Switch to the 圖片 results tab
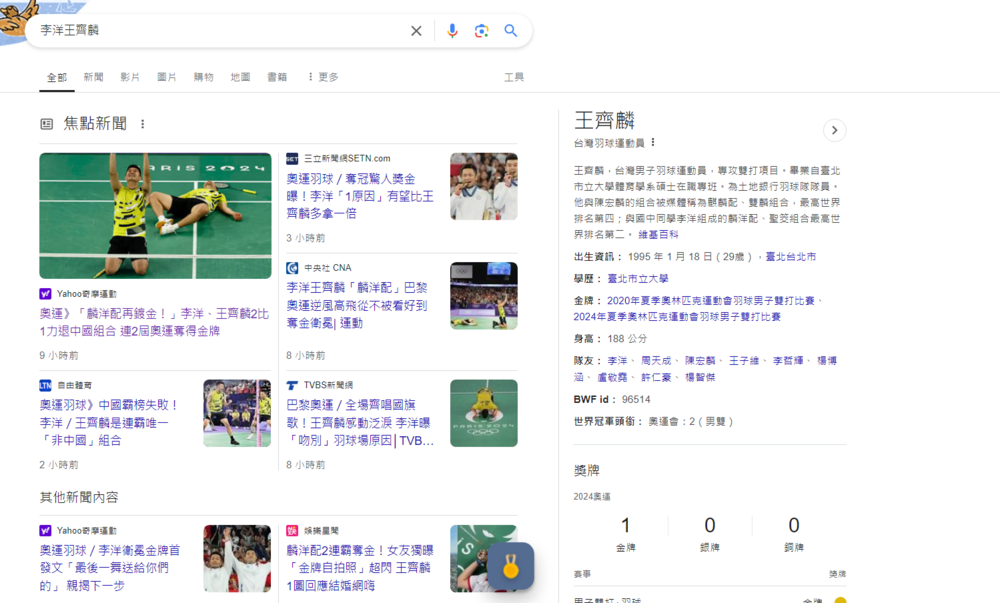1000x603 pixels. [x=166, y=76]
